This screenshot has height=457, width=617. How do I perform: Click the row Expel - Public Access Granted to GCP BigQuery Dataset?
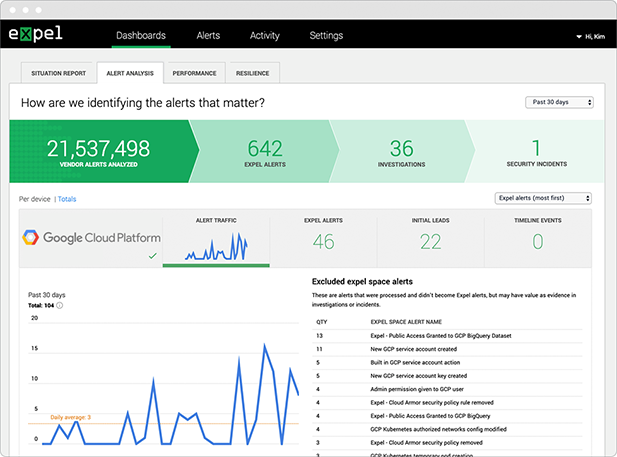click(447, 336)
